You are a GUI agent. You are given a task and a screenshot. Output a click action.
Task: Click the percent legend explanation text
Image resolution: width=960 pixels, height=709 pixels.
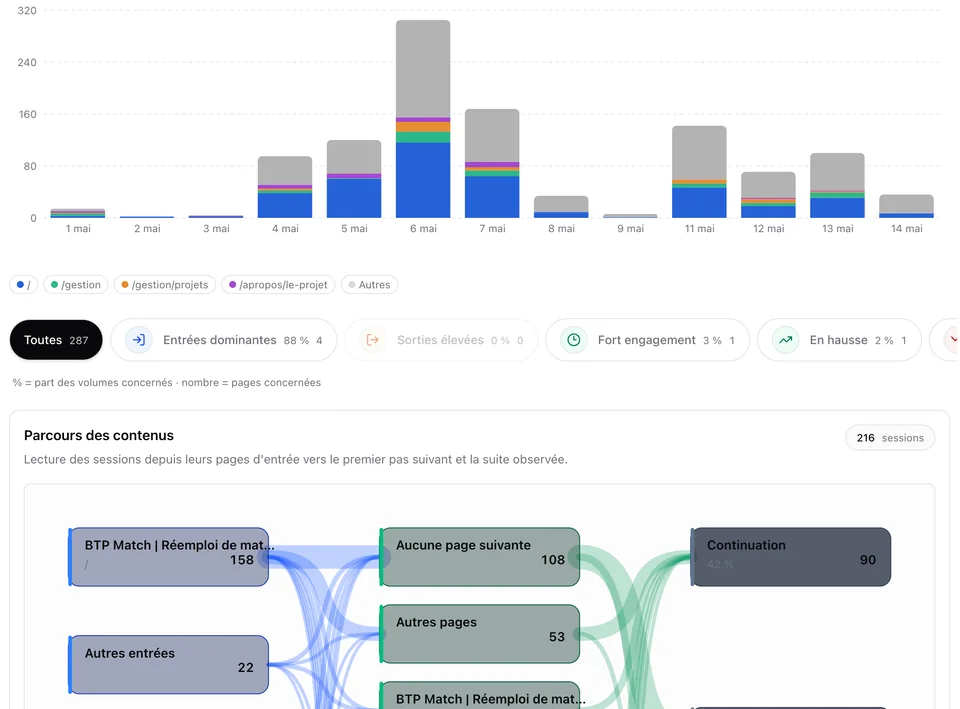tap(167, 383)
